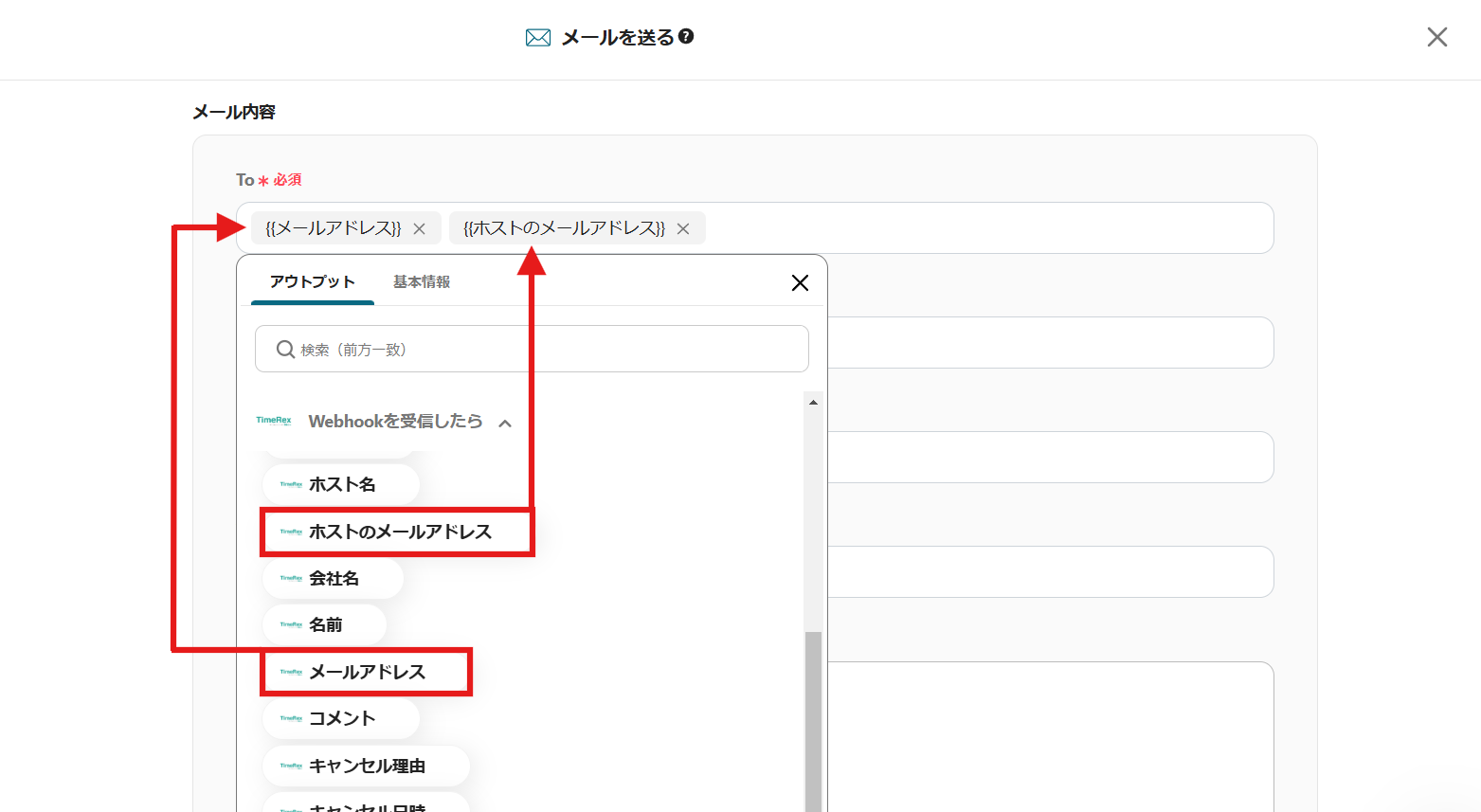Click the TimeRex icon on ホスト名 chip
Screen dimensions: 1481x812
point(291,484)
